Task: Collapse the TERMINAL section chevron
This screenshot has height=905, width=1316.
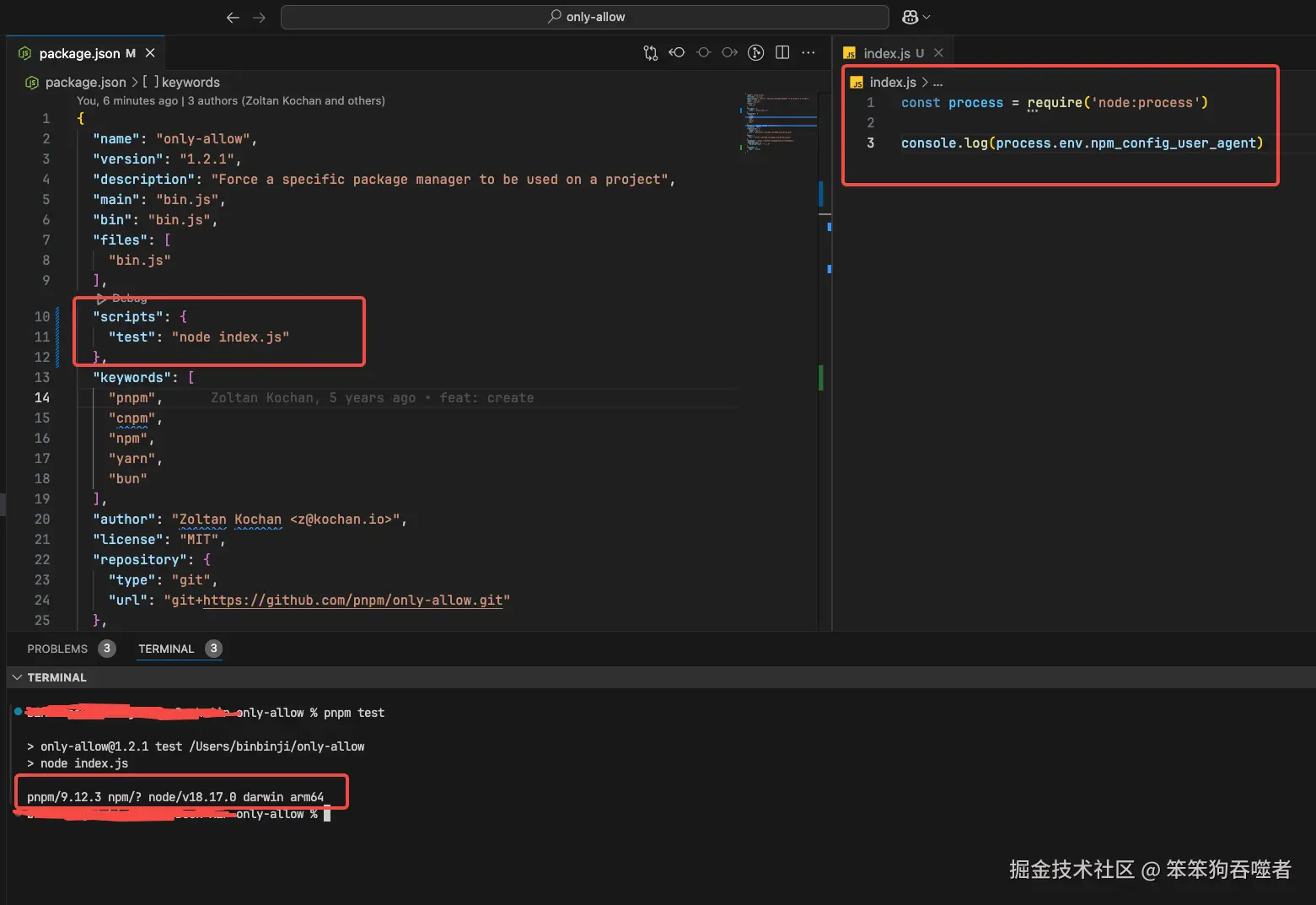Action: pyautogui.click(x=17, y=677)
